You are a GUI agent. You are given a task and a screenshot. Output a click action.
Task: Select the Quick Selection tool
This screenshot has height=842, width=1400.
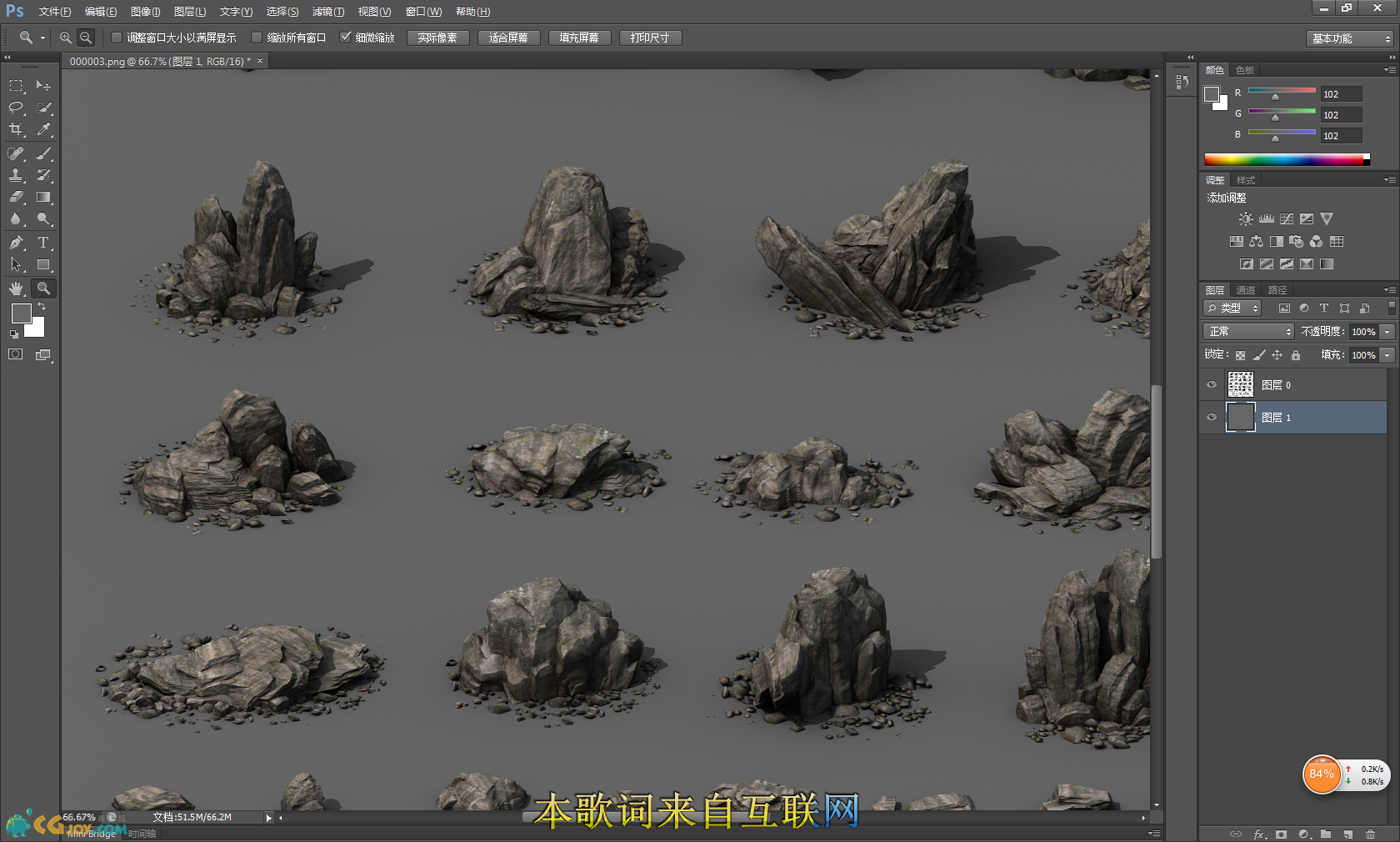[43, 108]
